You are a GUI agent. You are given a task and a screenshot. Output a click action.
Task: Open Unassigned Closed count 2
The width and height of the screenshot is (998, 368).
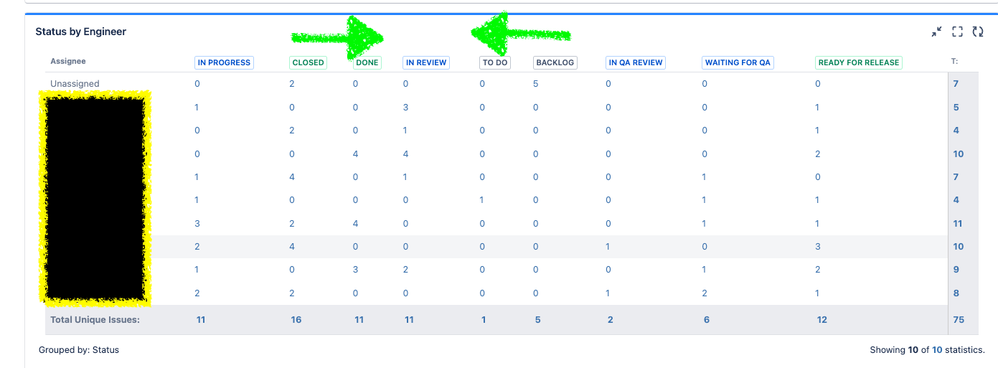292,83
